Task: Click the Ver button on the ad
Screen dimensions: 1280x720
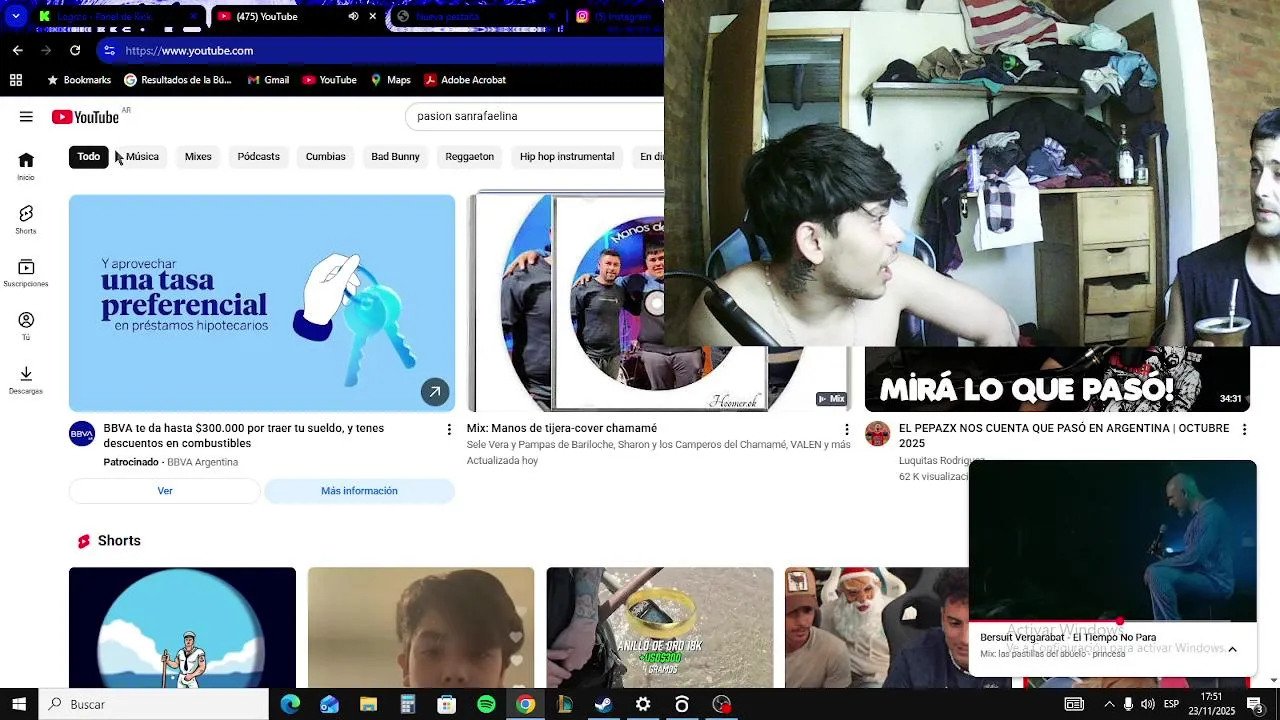Action: coord(165,491)
